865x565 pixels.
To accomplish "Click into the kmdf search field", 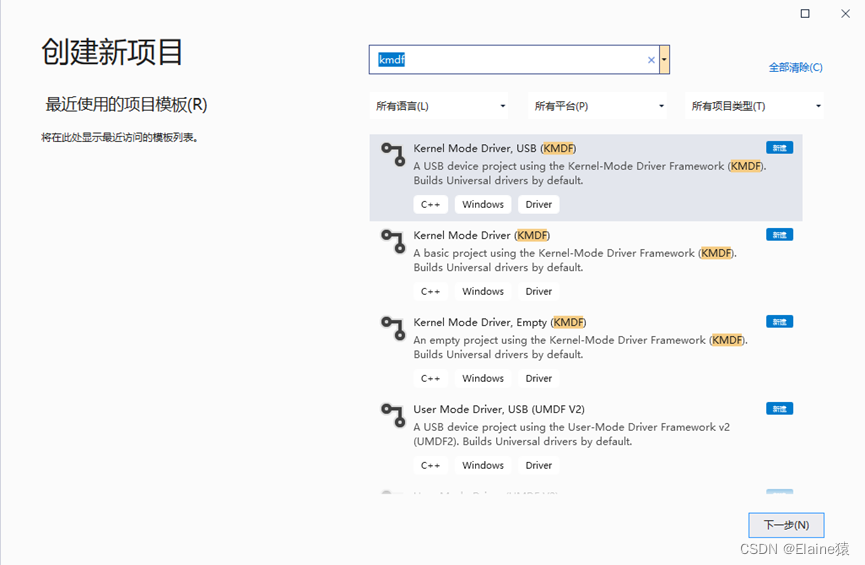I will point(513,60).
